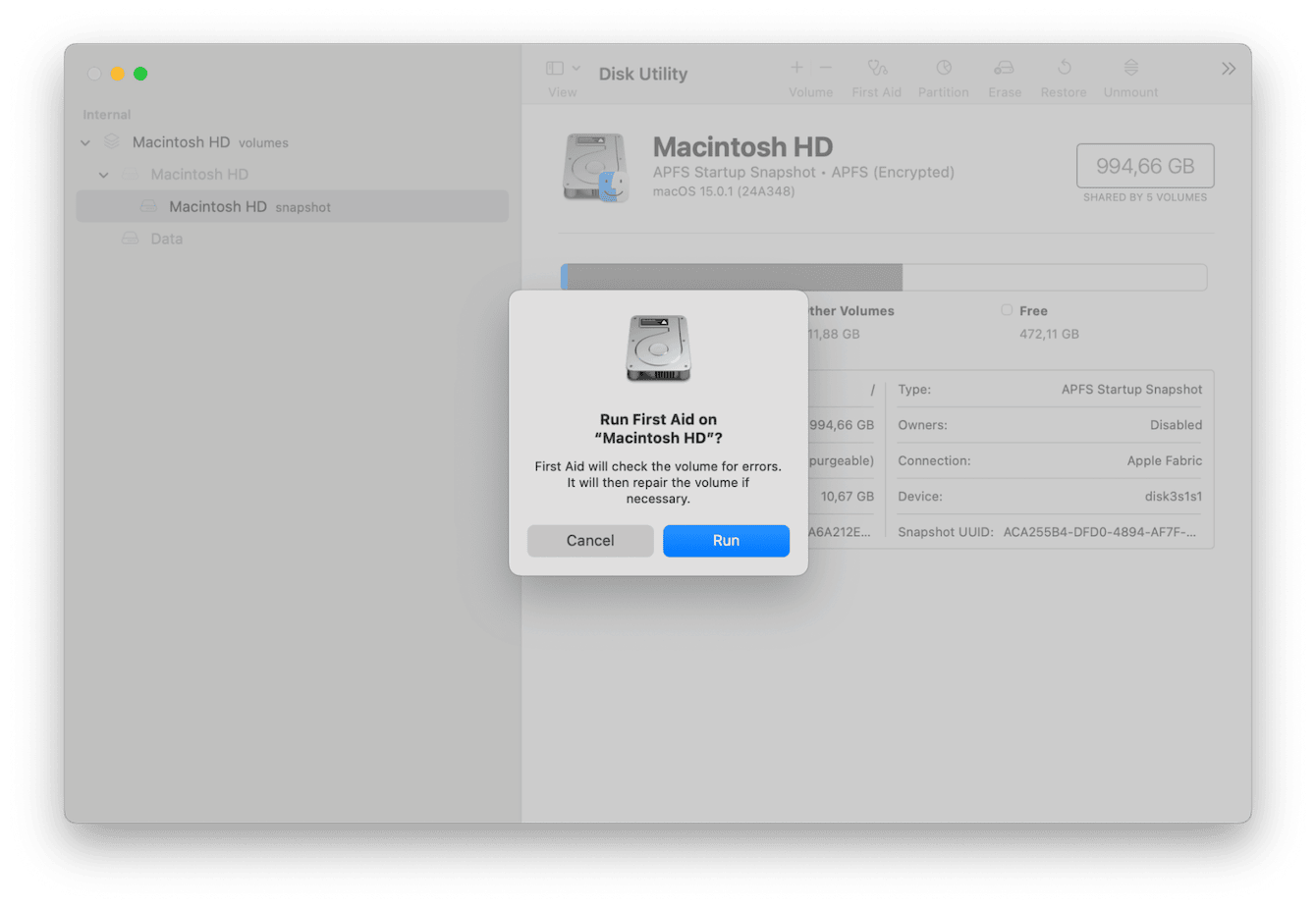Click the Macintosh HD title in detail pane

click(x=742, y=147)
